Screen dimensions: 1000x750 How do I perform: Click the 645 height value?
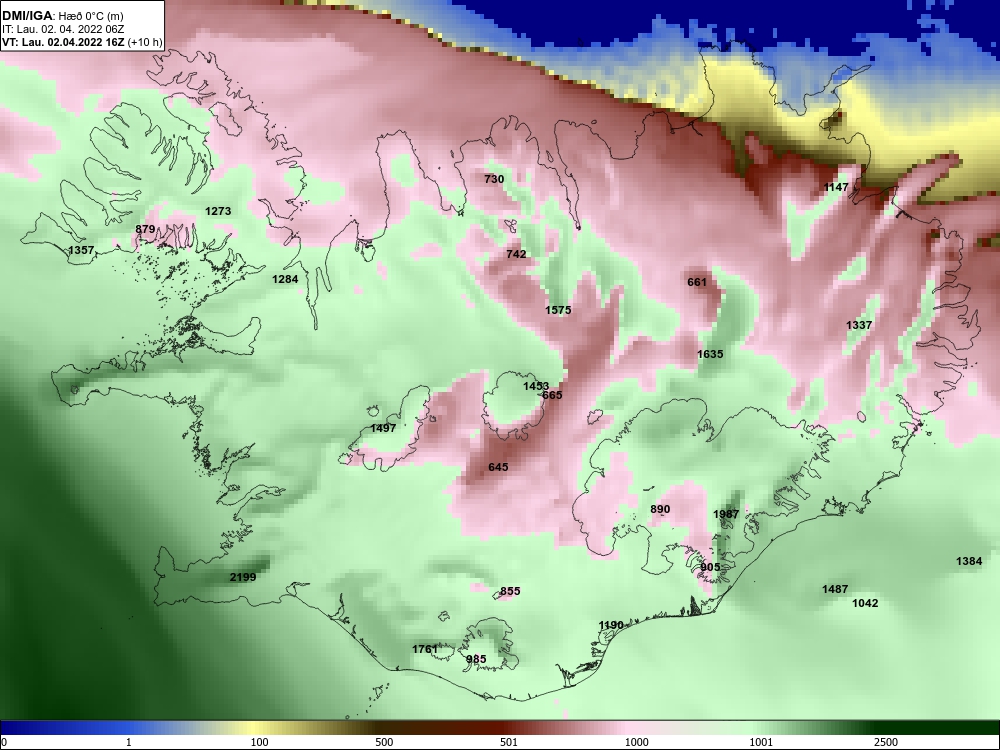pos(498,467)
